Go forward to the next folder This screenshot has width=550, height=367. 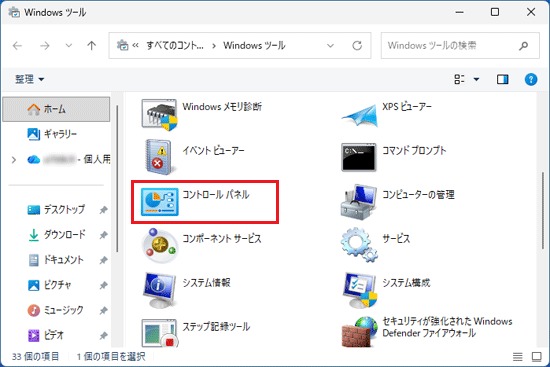click(x=45, y=46)
